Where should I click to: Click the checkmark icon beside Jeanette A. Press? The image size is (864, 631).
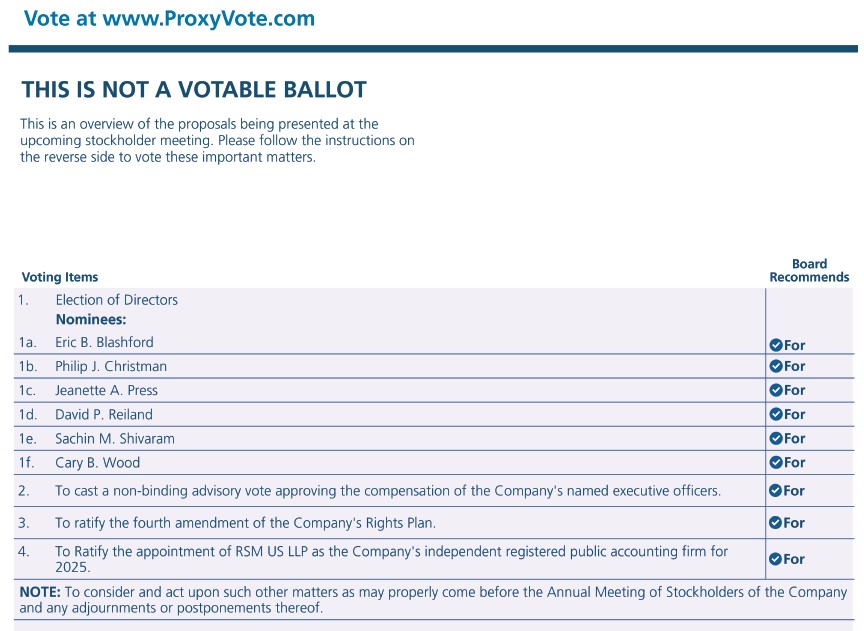[775, 391]
